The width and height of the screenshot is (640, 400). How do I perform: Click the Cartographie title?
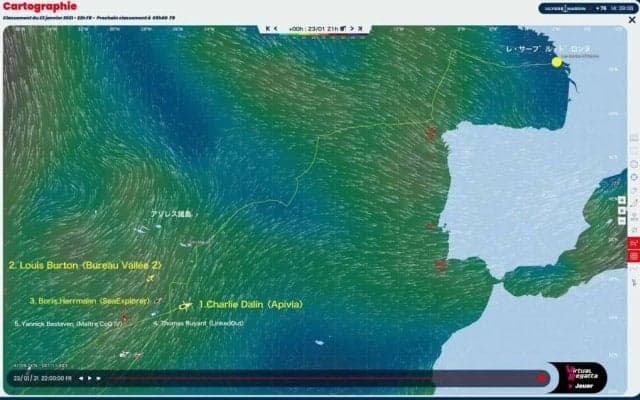coord(40,6)
